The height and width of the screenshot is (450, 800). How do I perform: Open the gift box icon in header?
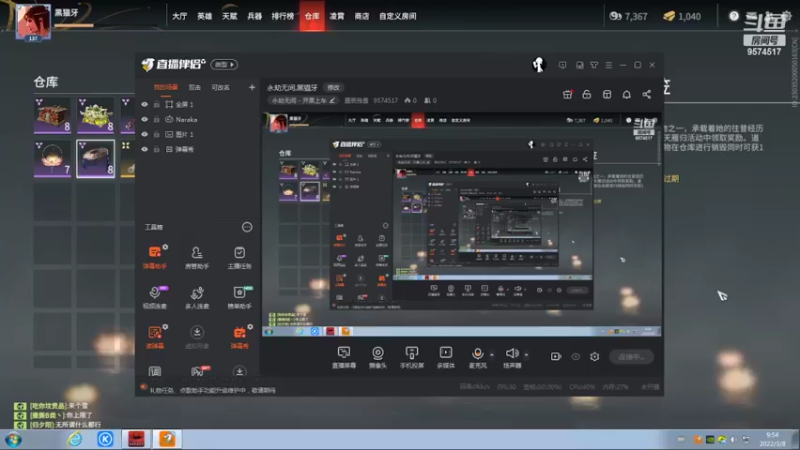tap(567, 94)
